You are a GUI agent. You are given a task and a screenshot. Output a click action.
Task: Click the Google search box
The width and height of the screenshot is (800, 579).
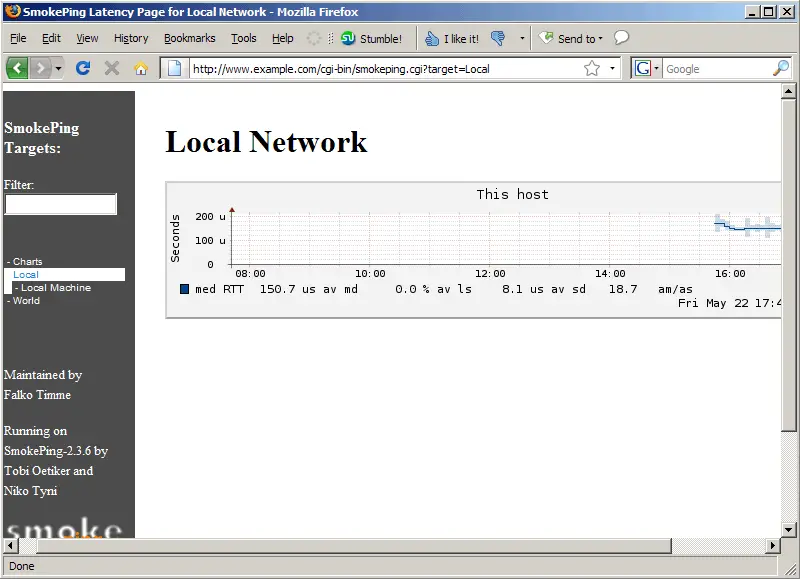pos(717,69)
